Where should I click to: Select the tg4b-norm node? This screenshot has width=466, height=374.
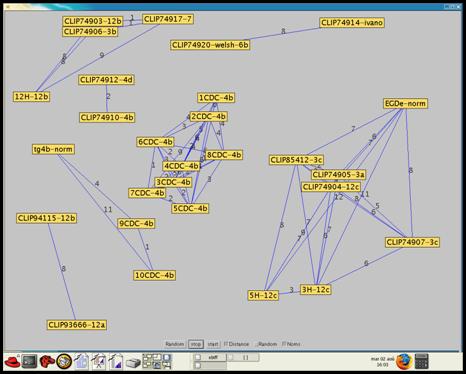pos(53,149)
